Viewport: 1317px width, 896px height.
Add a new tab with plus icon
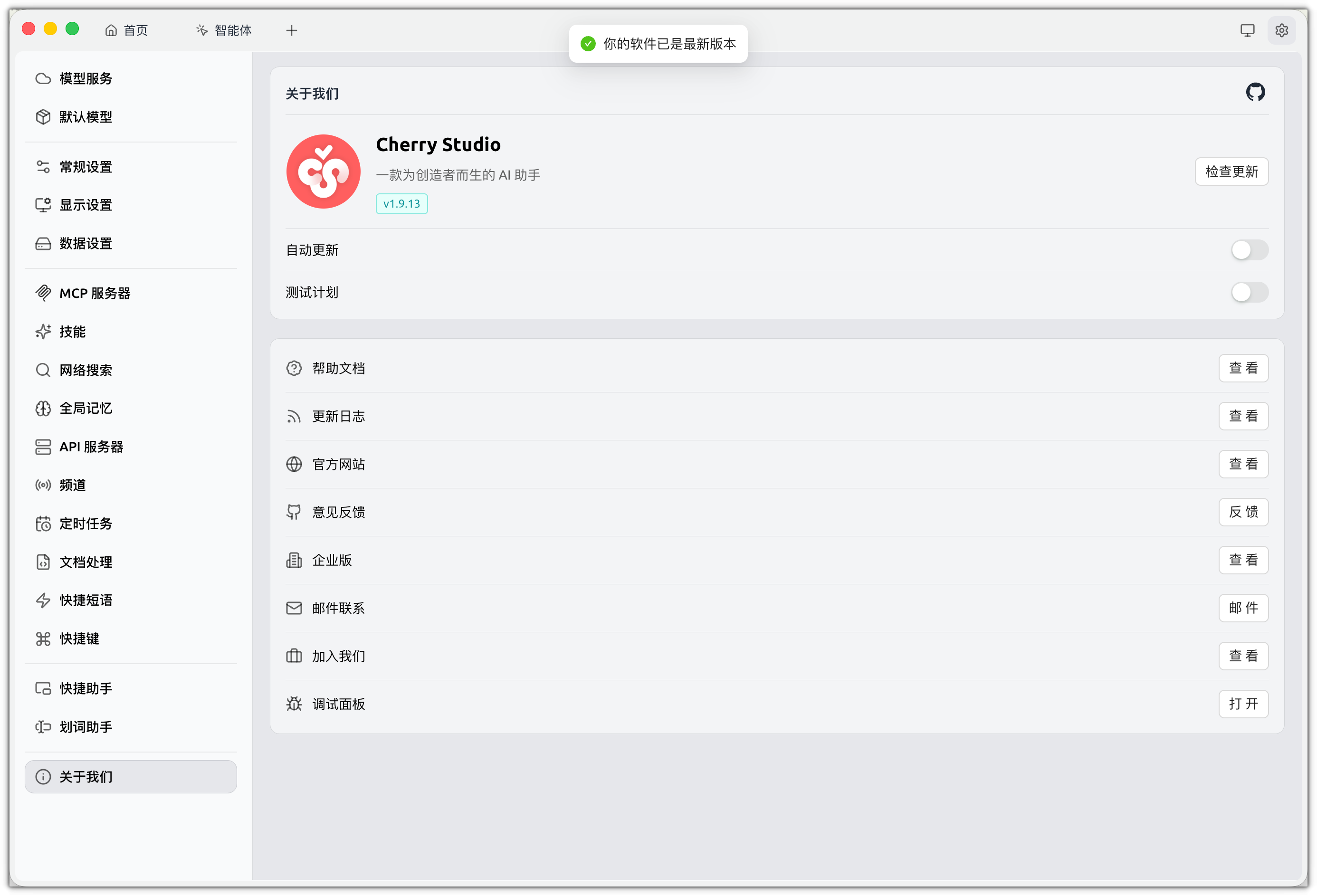point(291,30)
